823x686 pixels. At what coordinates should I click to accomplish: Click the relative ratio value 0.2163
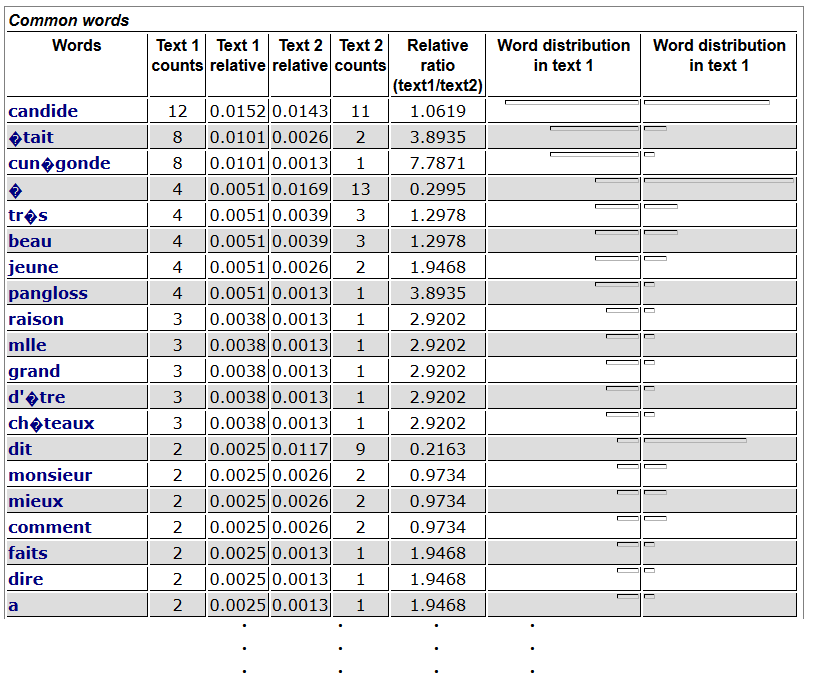coord(438,449)
